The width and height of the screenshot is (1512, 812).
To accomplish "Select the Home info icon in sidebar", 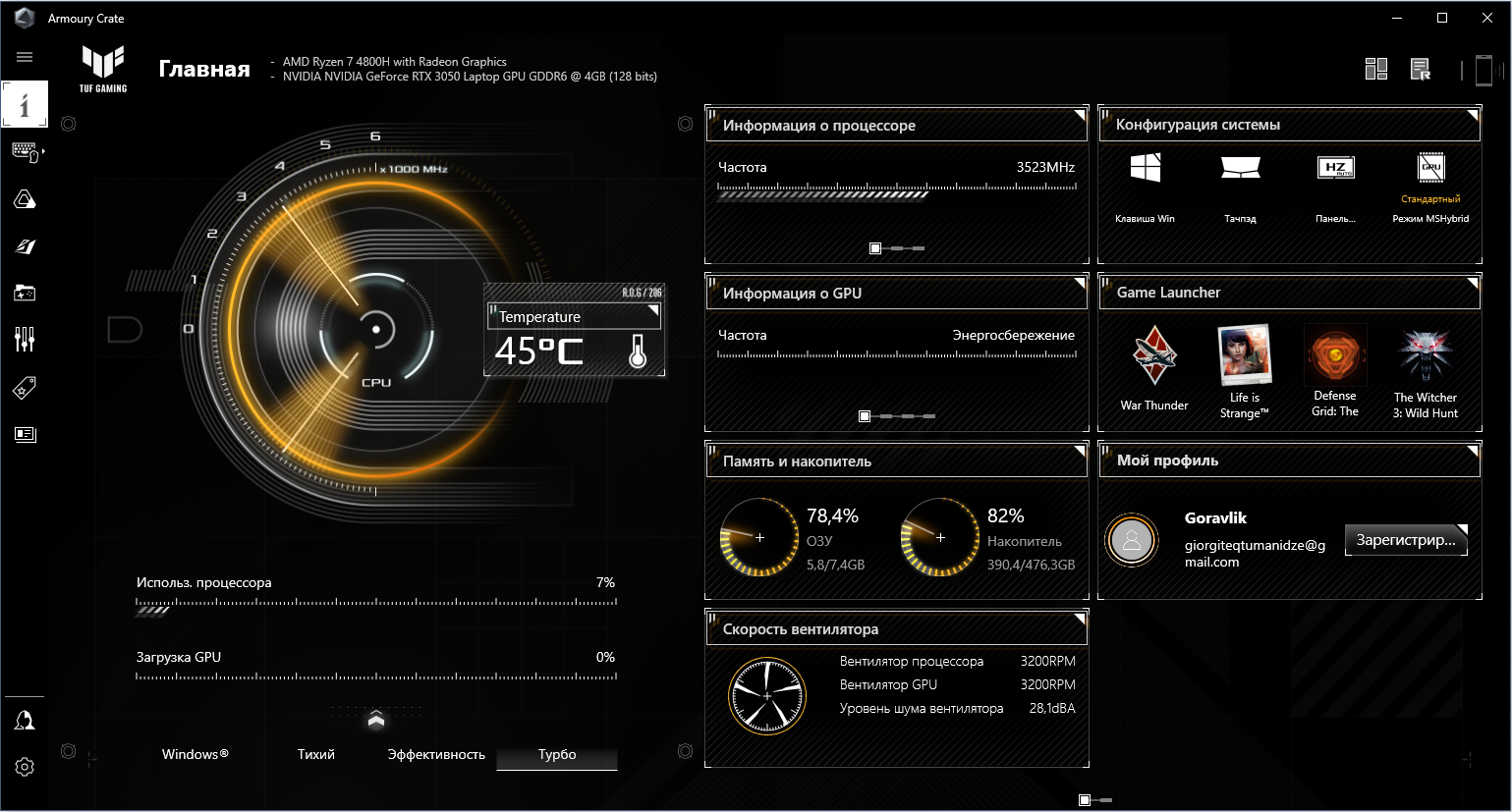I will tap(25, 104).
